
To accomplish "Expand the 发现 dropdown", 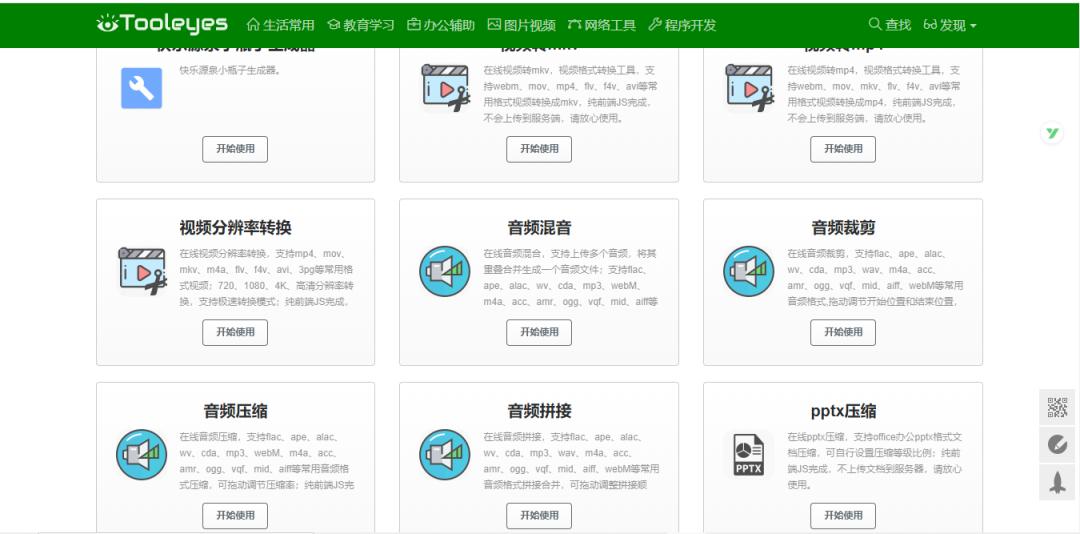I will click(x=950, y=25).
